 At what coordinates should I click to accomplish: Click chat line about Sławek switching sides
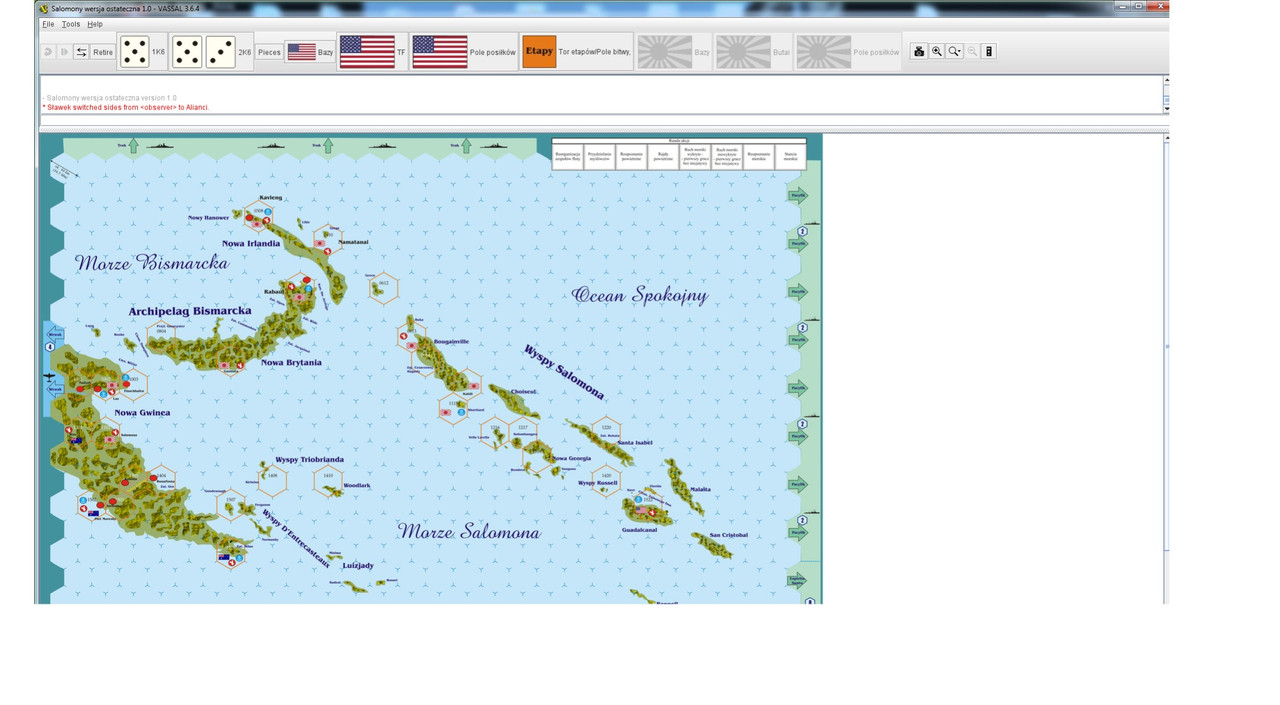(126, 107)
